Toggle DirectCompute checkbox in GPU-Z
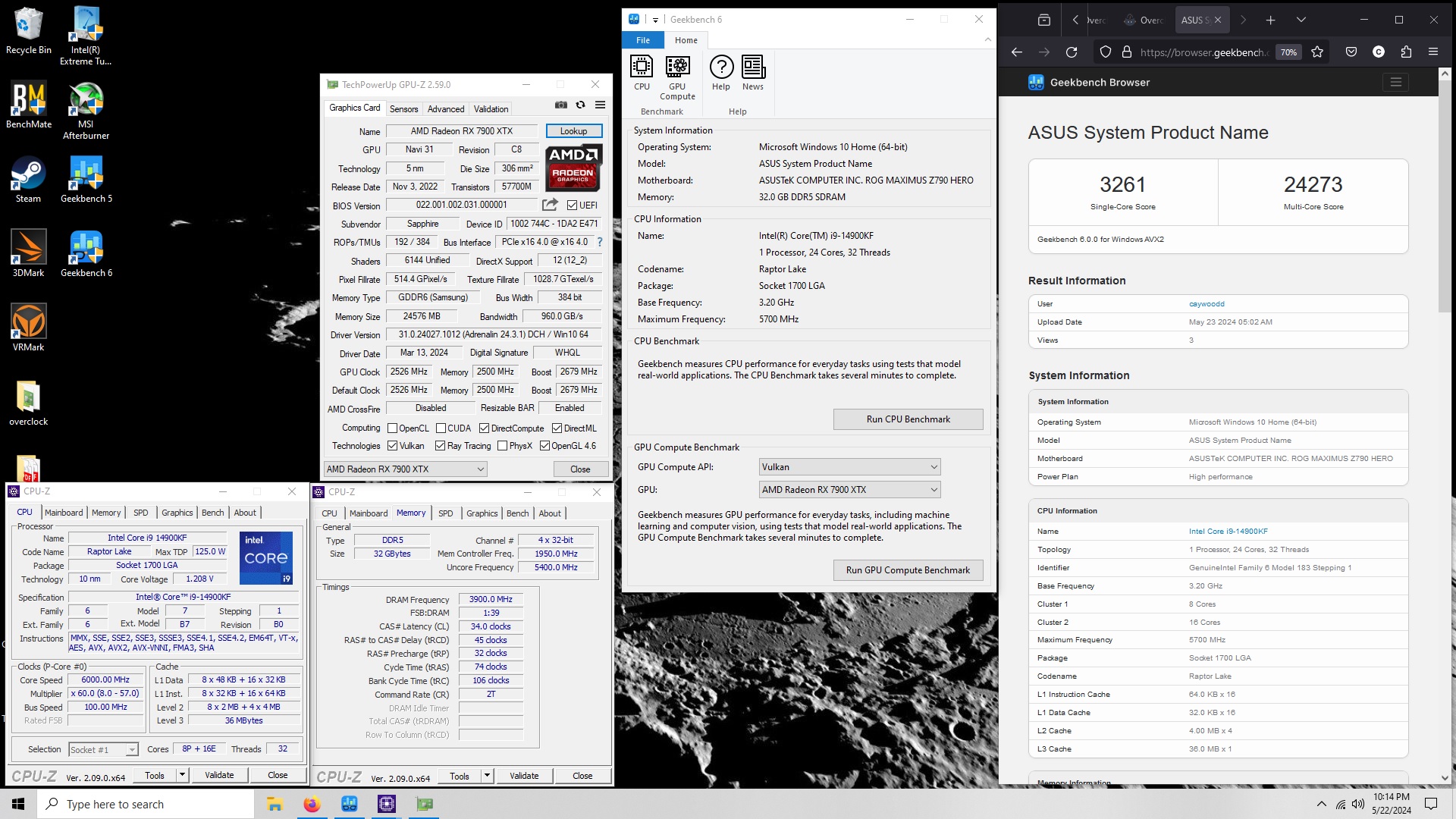This screenshot has width=1456, height=819. (484, 428)
